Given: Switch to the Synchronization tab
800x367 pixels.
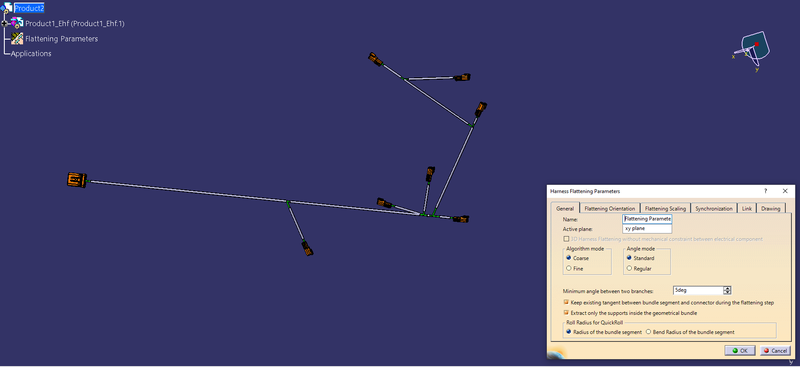Looking at the screenshot, I should (x=714, y=208).
